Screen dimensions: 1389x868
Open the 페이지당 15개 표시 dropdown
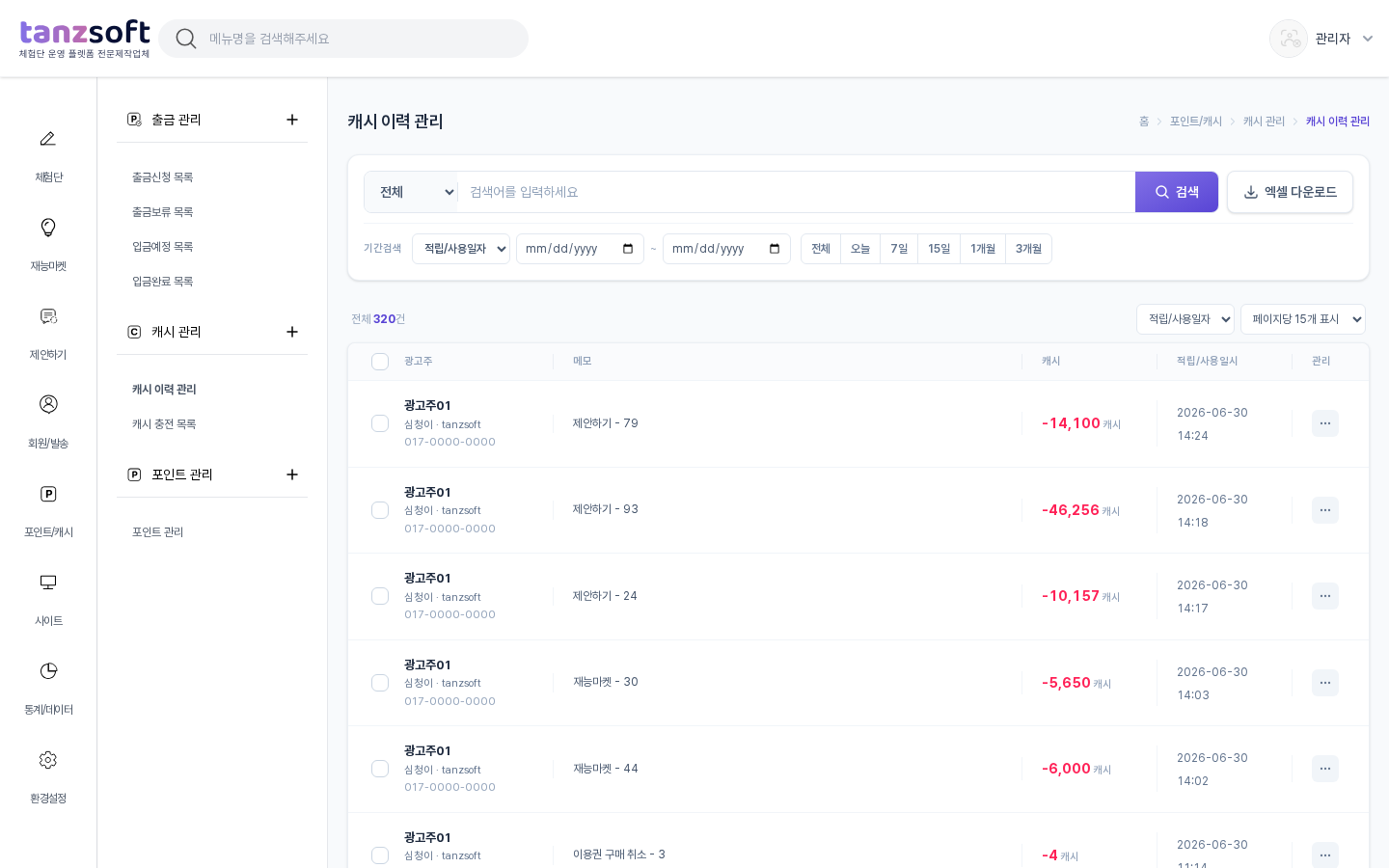(1303, 319)
